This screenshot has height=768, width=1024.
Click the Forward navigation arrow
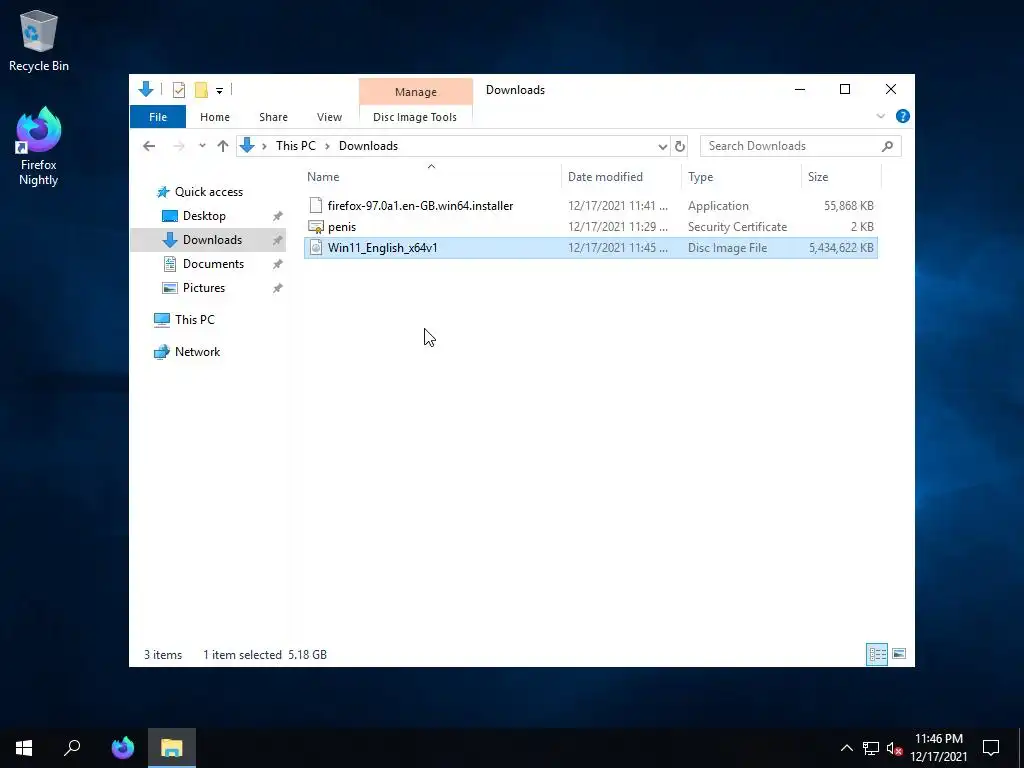pyautogui.click(x=178, y=146)
